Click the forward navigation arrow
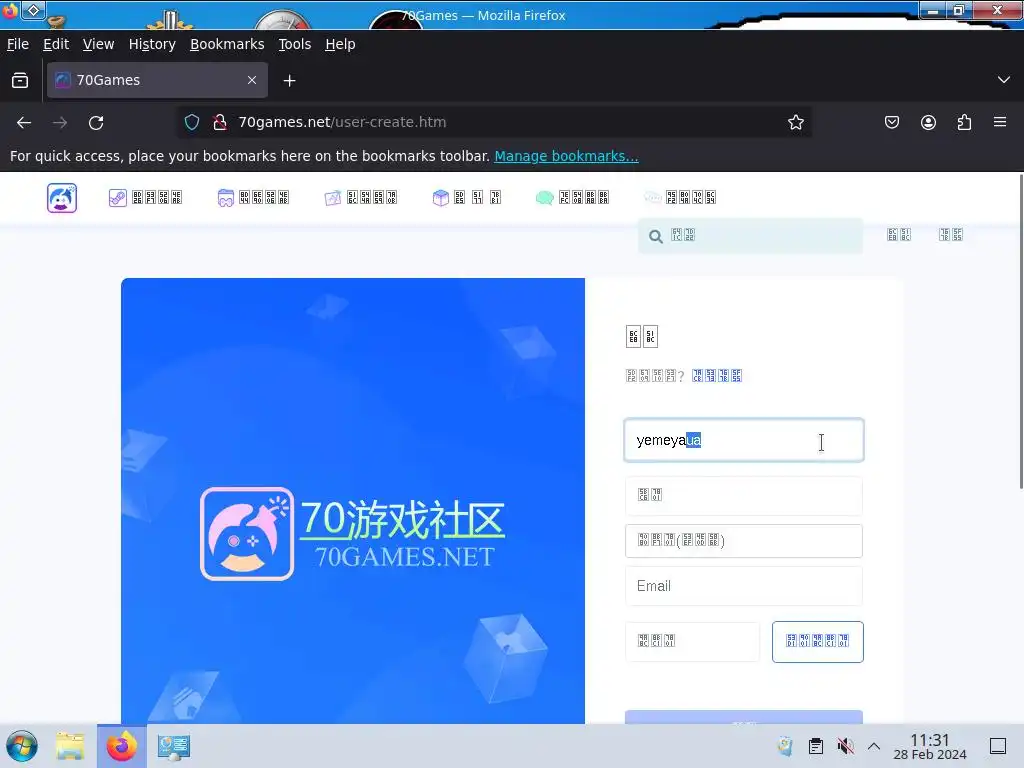This screenshot has width=1024, height=768. point(60,122)
